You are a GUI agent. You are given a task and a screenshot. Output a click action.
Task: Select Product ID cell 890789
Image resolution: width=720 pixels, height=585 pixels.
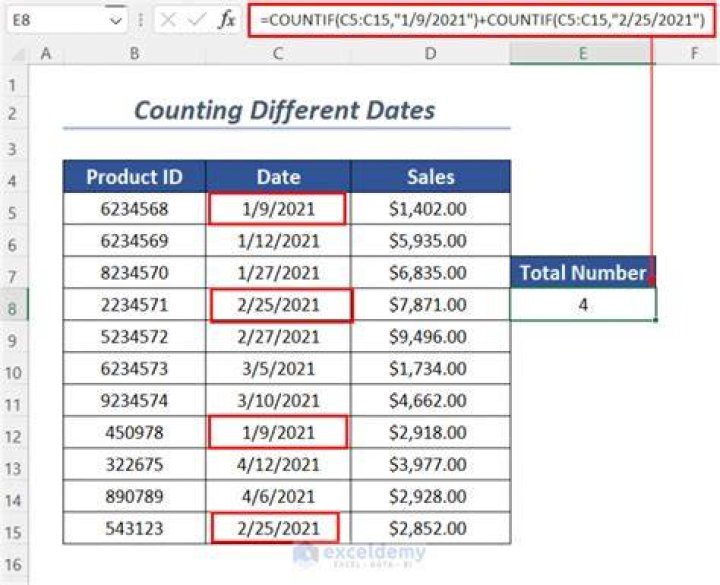point(135,496)
